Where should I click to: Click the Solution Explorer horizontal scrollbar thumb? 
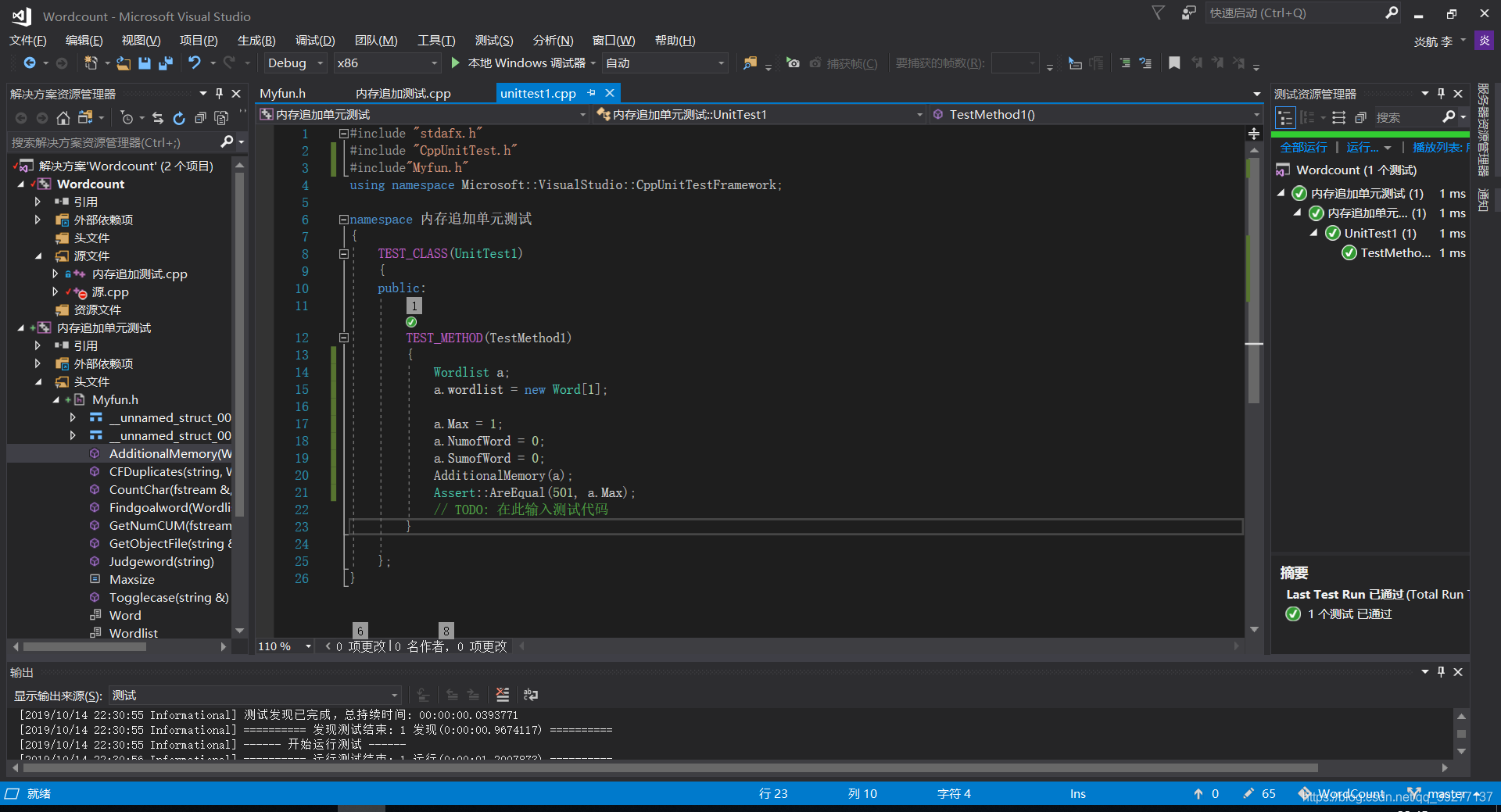click(85, 646)
